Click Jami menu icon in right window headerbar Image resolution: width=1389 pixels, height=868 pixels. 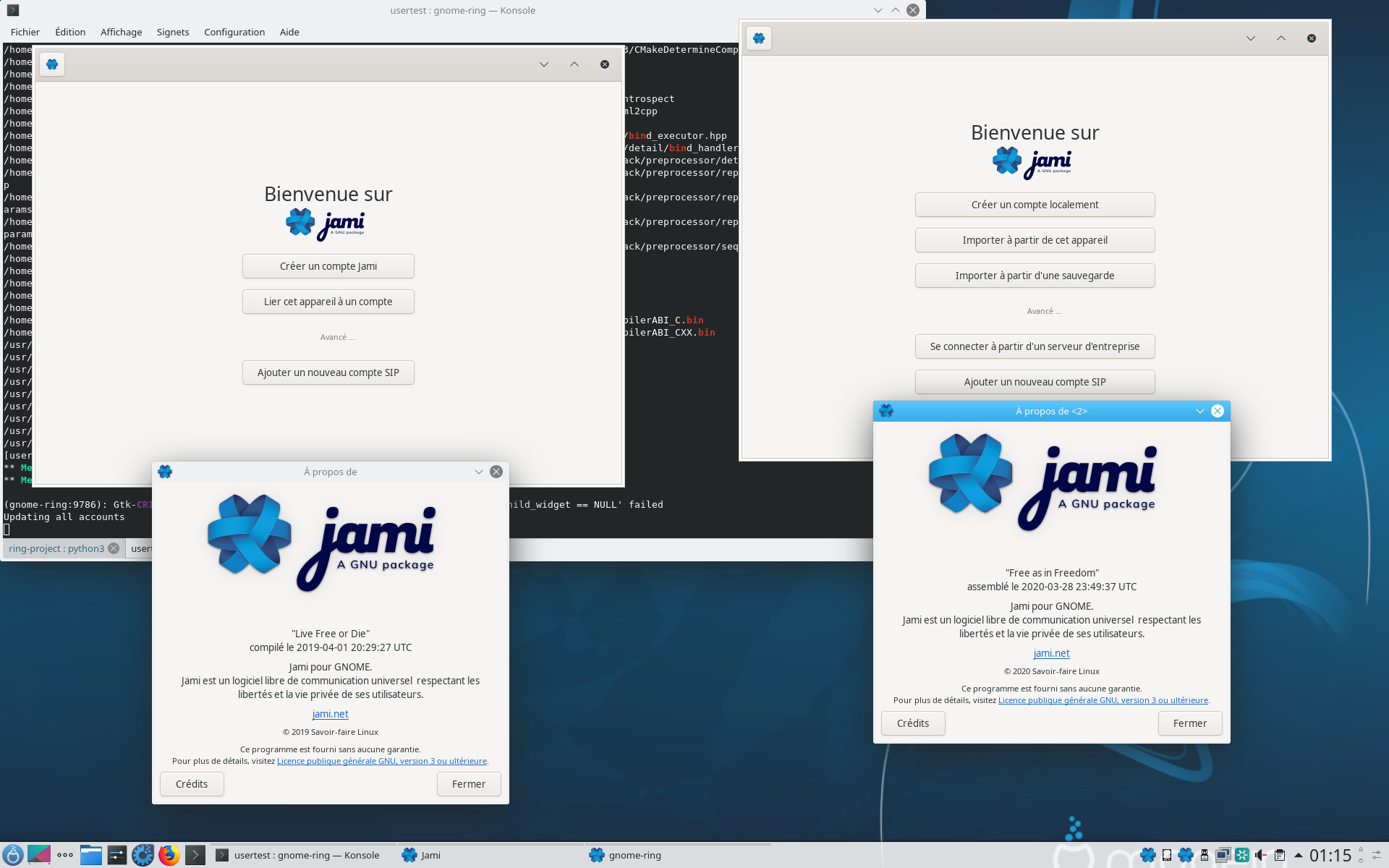[x=759, y=38]
